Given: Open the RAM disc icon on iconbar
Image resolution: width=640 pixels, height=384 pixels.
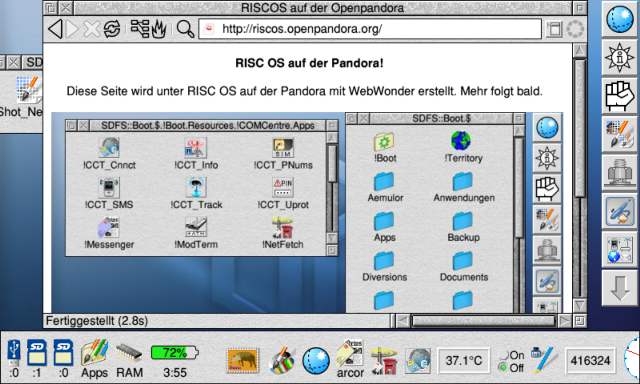Looking at the screenshot, I should [129, 359].
